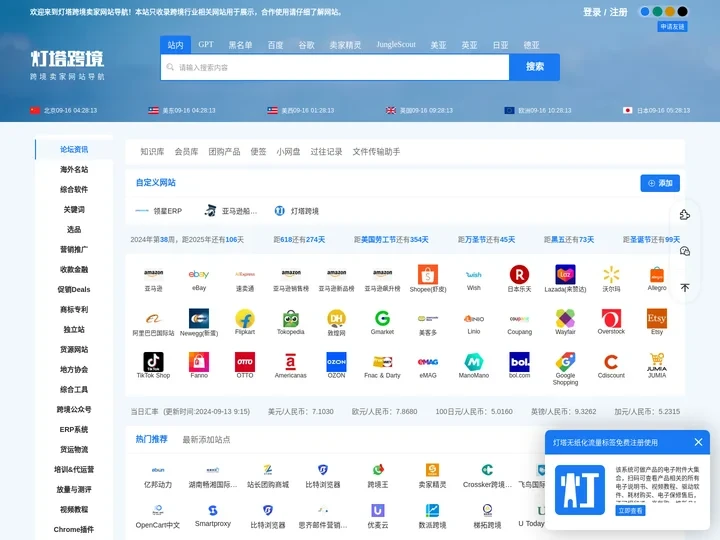Screen dimensions: 720x540
Task: Open the 卖家精灵 recommended site icon
Action: click(x=433, y=470)
